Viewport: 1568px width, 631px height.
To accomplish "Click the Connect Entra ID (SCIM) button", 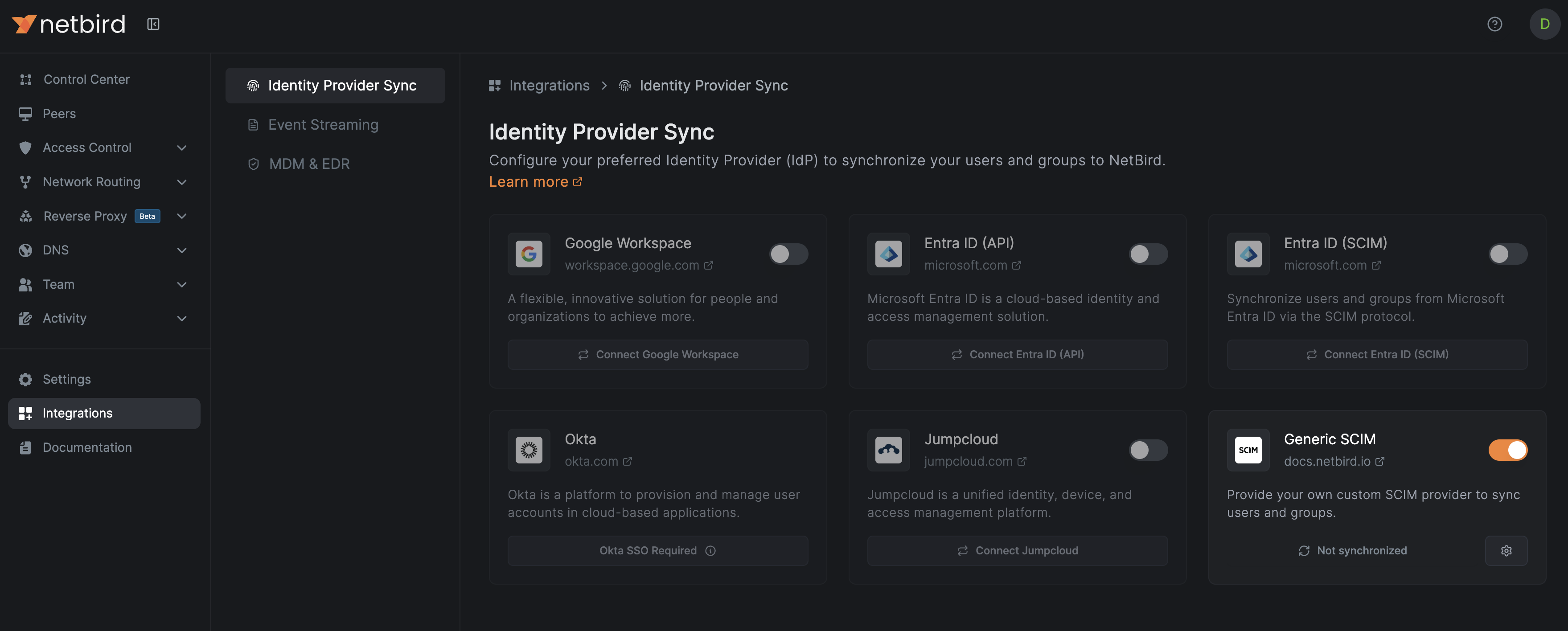I will (1377, 355).
